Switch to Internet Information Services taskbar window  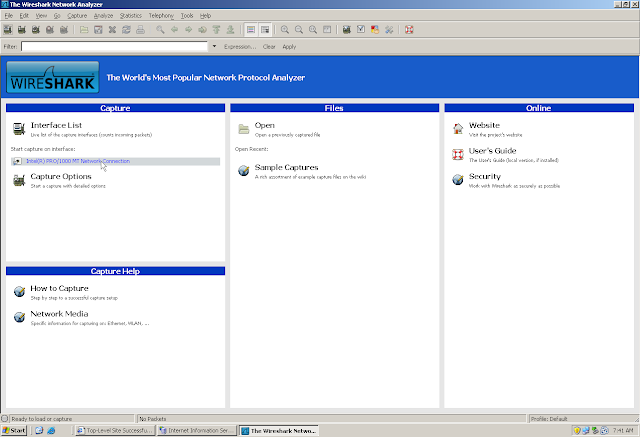tap(197, 430)
